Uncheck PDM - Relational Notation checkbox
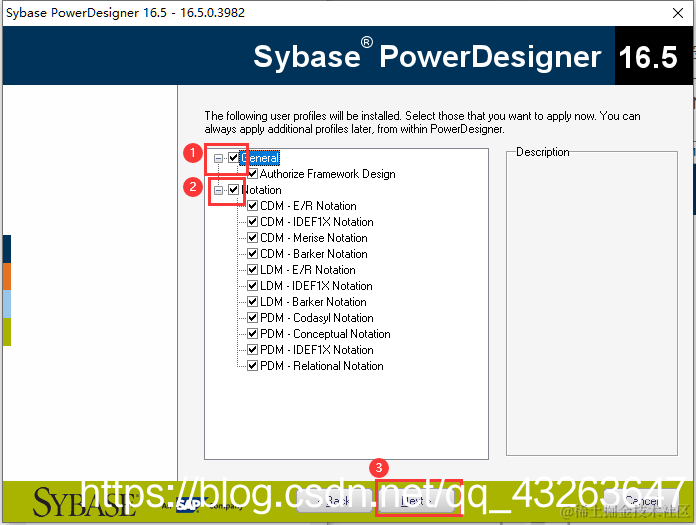This screenshot has width=696, height=525. tap(253, 366)
